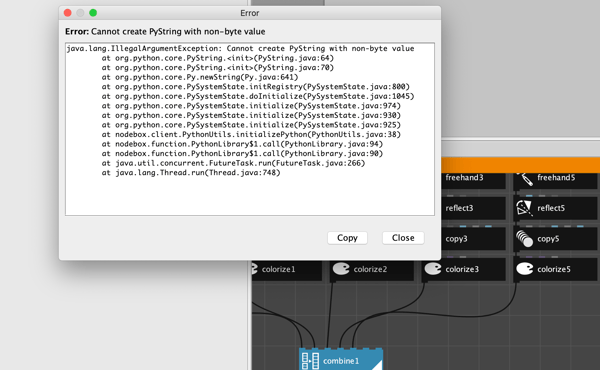
Task: Select the colorize2 node icon
Action: pyautogui.click(x=341, y=269)
